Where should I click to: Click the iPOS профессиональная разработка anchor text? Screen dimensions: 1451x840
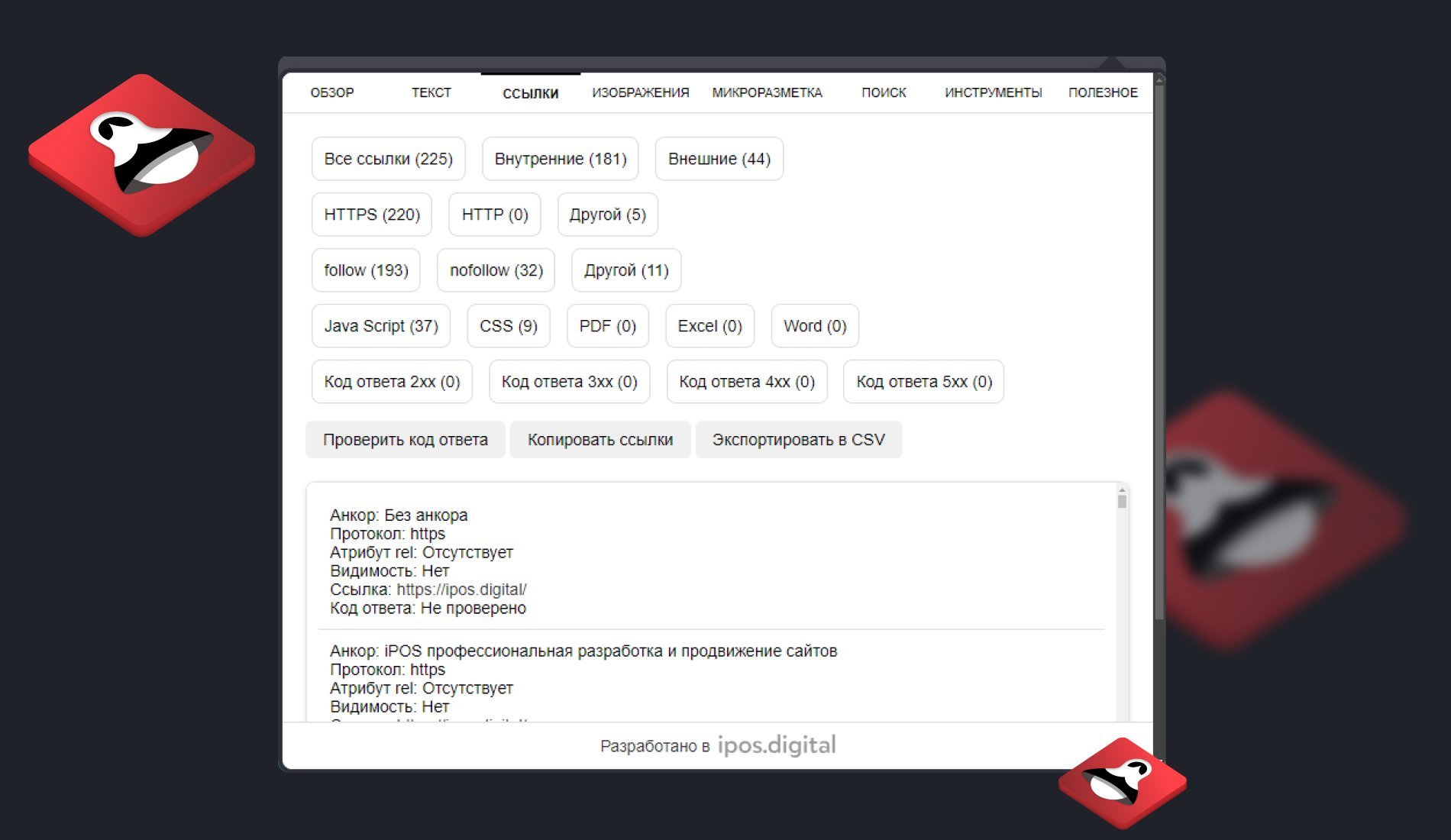point(583,651)
